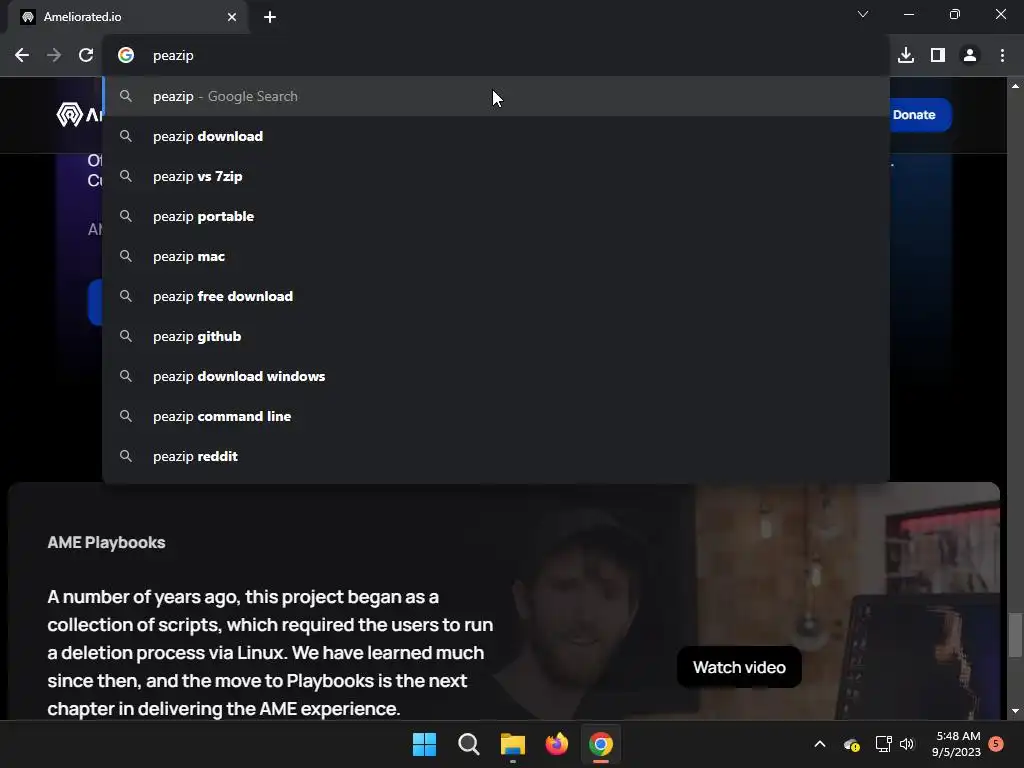Click the address bar containing peazip
Viewport: 1024px width, 768px height.
click(496, 56)
